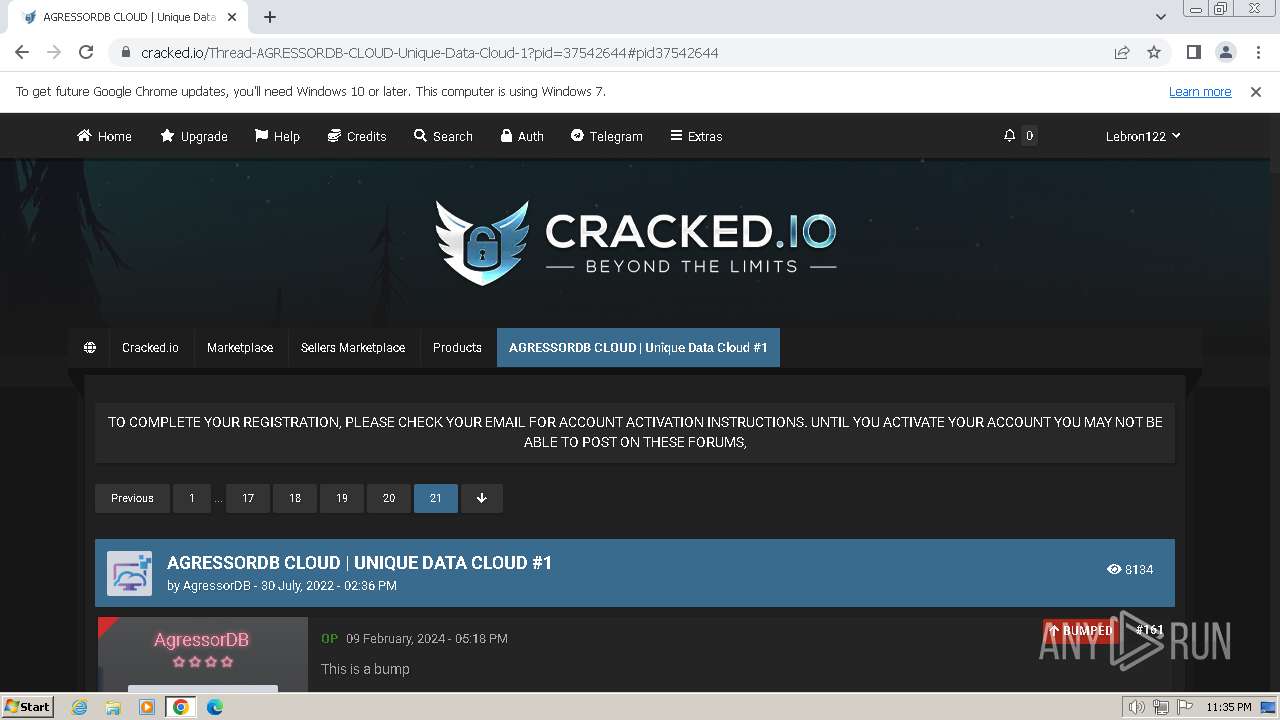Open the Credits nav link
The height and width of the screenshot is (720, 1280).
pyautogui.click(x=357, y=136)
